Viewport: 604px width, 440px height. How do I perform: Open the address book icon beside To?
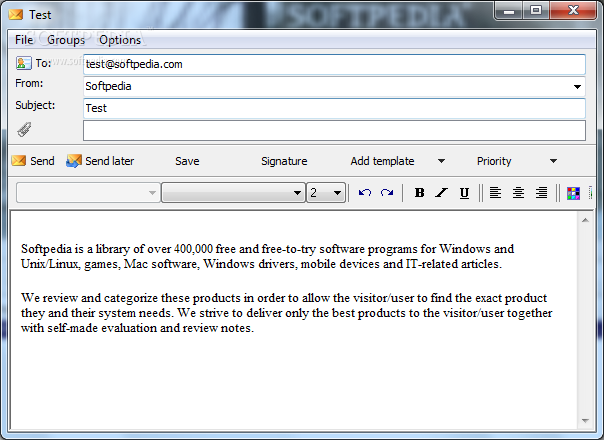[x=23, y=63]
